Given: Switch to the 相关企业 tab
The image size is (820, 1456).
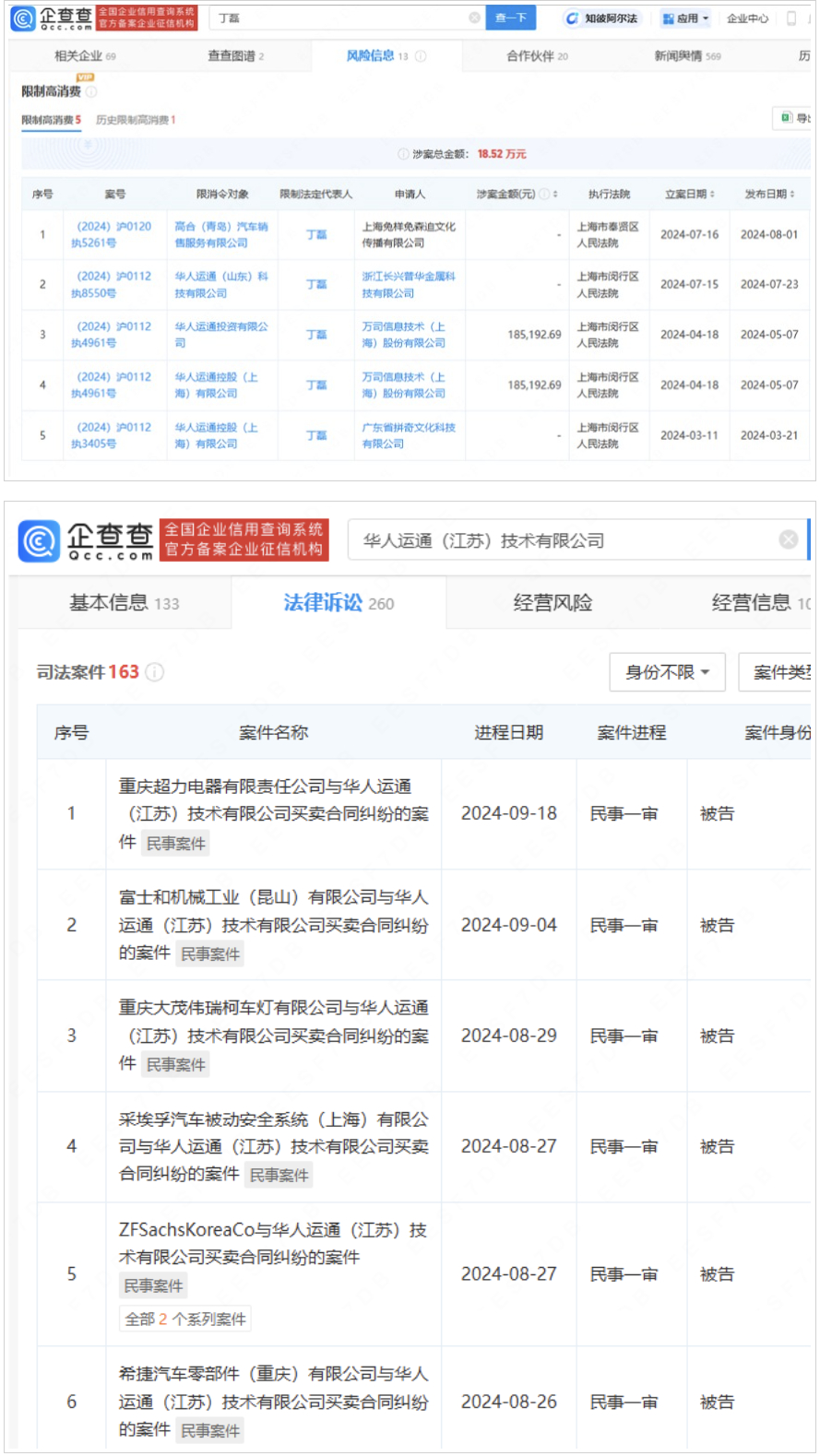Looking at the screenshot, I should pos(85,56).
